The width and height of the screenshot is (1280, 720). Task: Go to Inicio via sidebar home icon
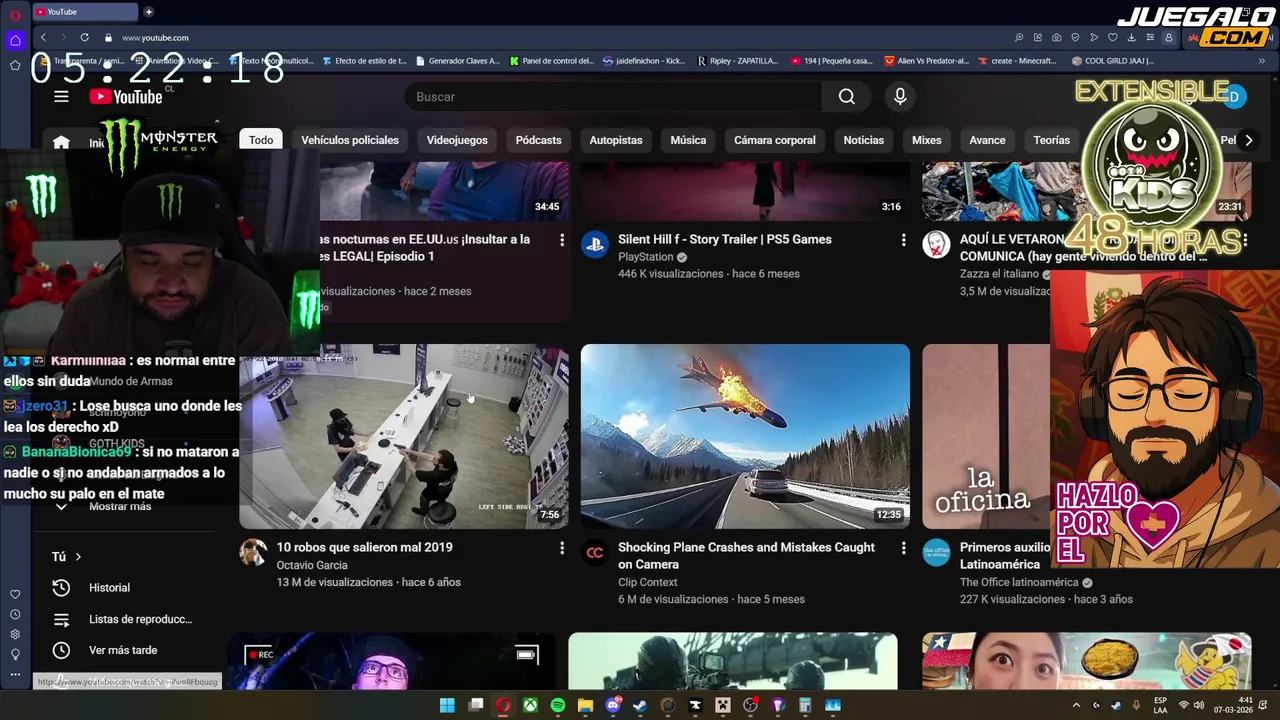coord(61,141)
